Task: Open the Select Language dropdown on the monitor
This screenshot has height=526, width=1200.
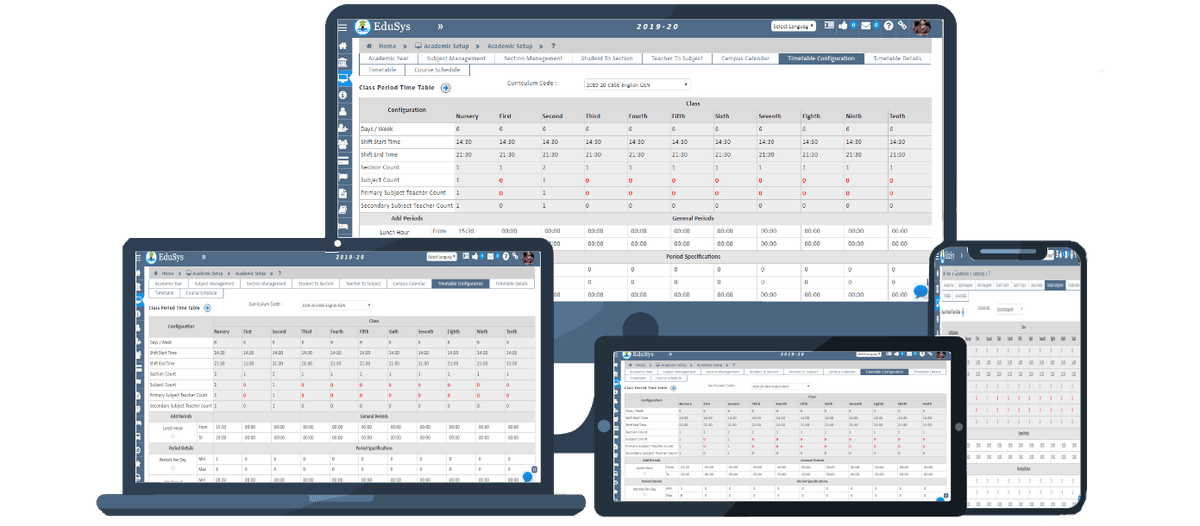Action: pyautogui.click(x=794, y=25)
